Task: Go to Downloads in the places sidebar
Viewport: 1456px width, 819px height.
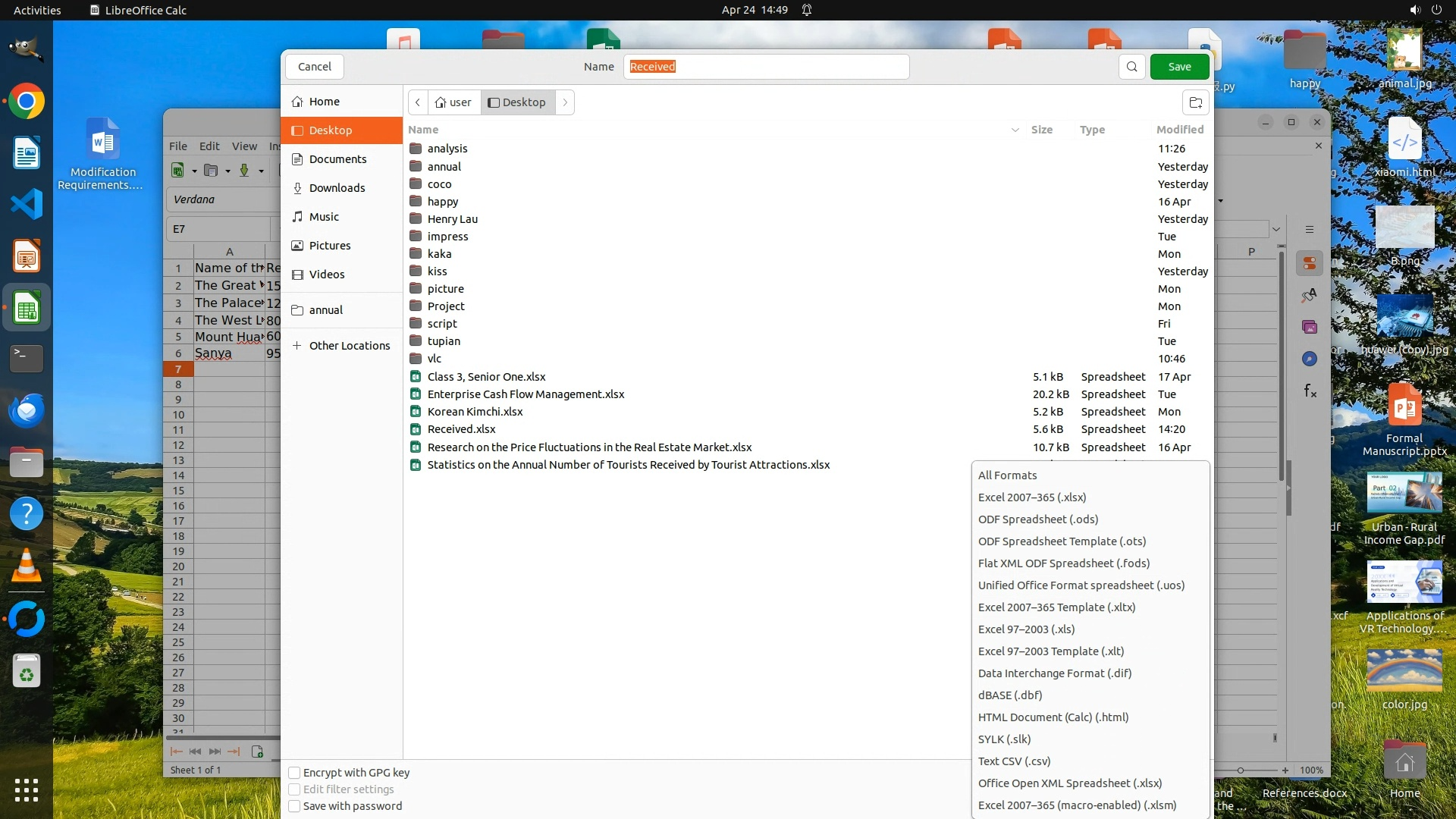Action: [337, 188]
